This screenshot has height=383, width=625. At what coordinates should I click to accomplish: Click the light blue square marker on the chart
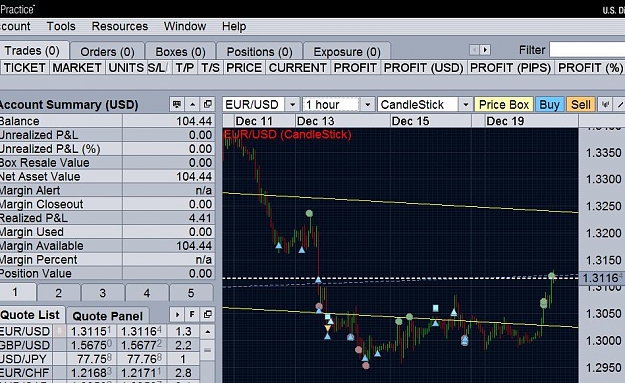[436, 308]
